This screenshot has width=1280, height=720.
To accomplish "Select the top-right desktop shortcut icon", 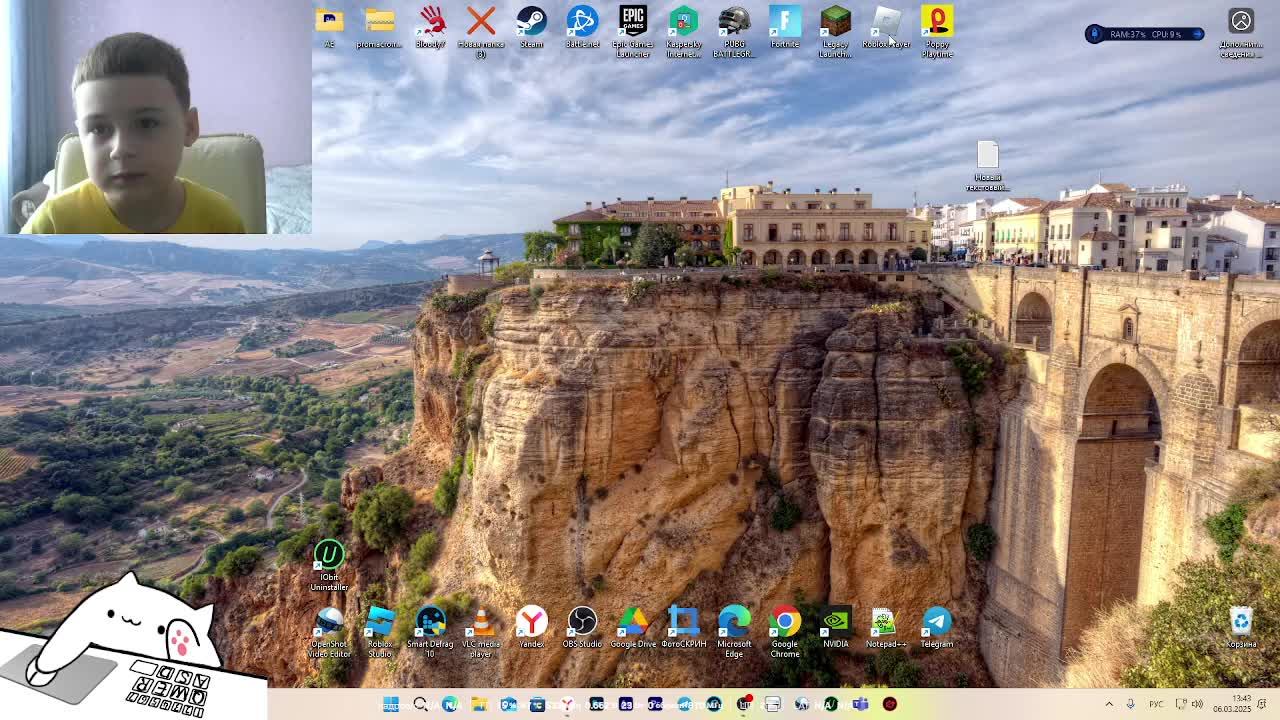I will coord(1241,32).
